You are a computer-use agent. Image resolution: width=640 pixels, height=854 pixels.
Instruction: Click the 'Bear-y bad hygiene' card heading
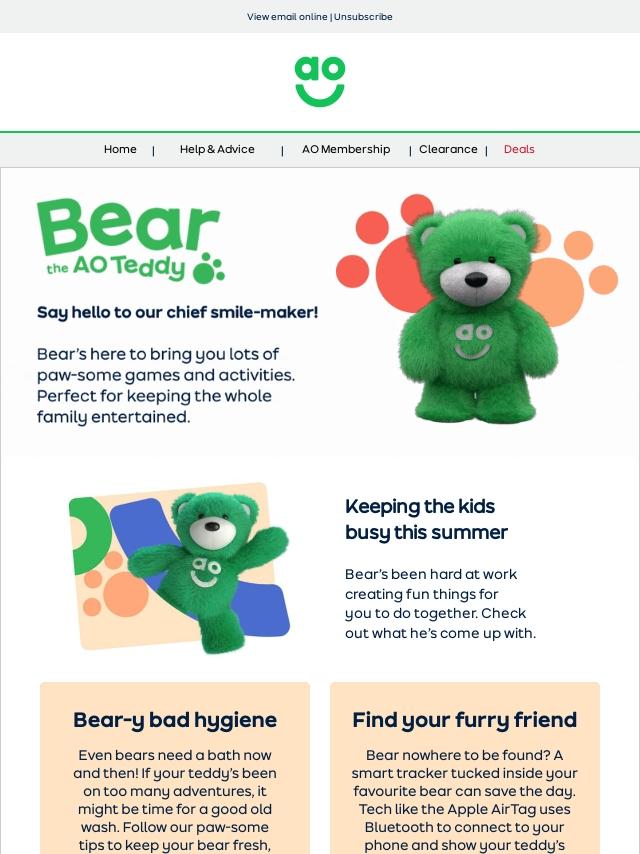click(175, 720)
